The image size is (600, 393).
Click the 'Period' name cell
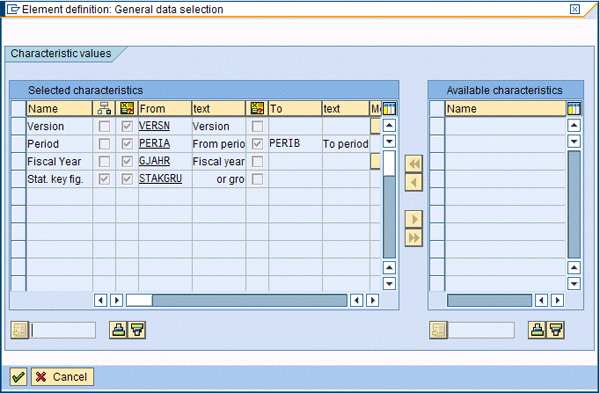pyautogui.click(x=59, y=144)
